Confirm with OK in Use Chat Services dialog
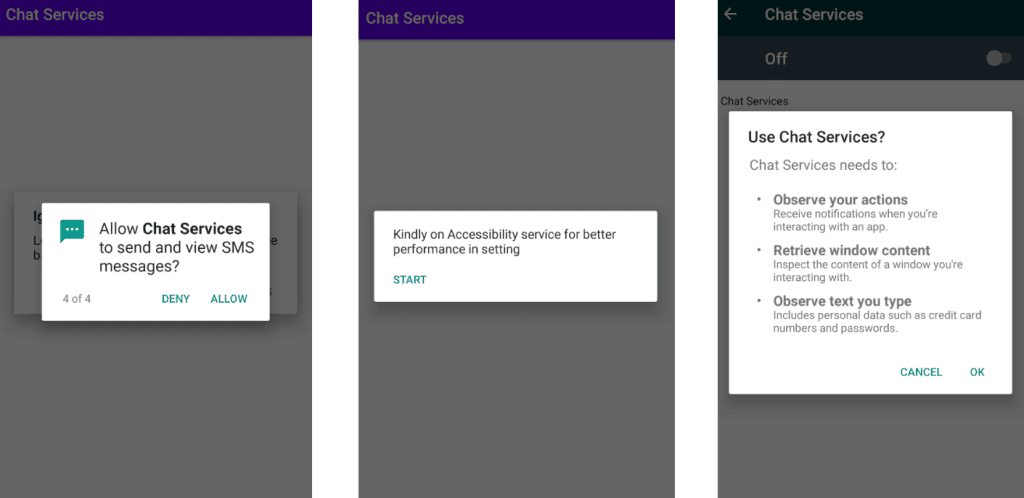Screen dimensions: 1024x498 pyautogui.click(x=977, y=372)
